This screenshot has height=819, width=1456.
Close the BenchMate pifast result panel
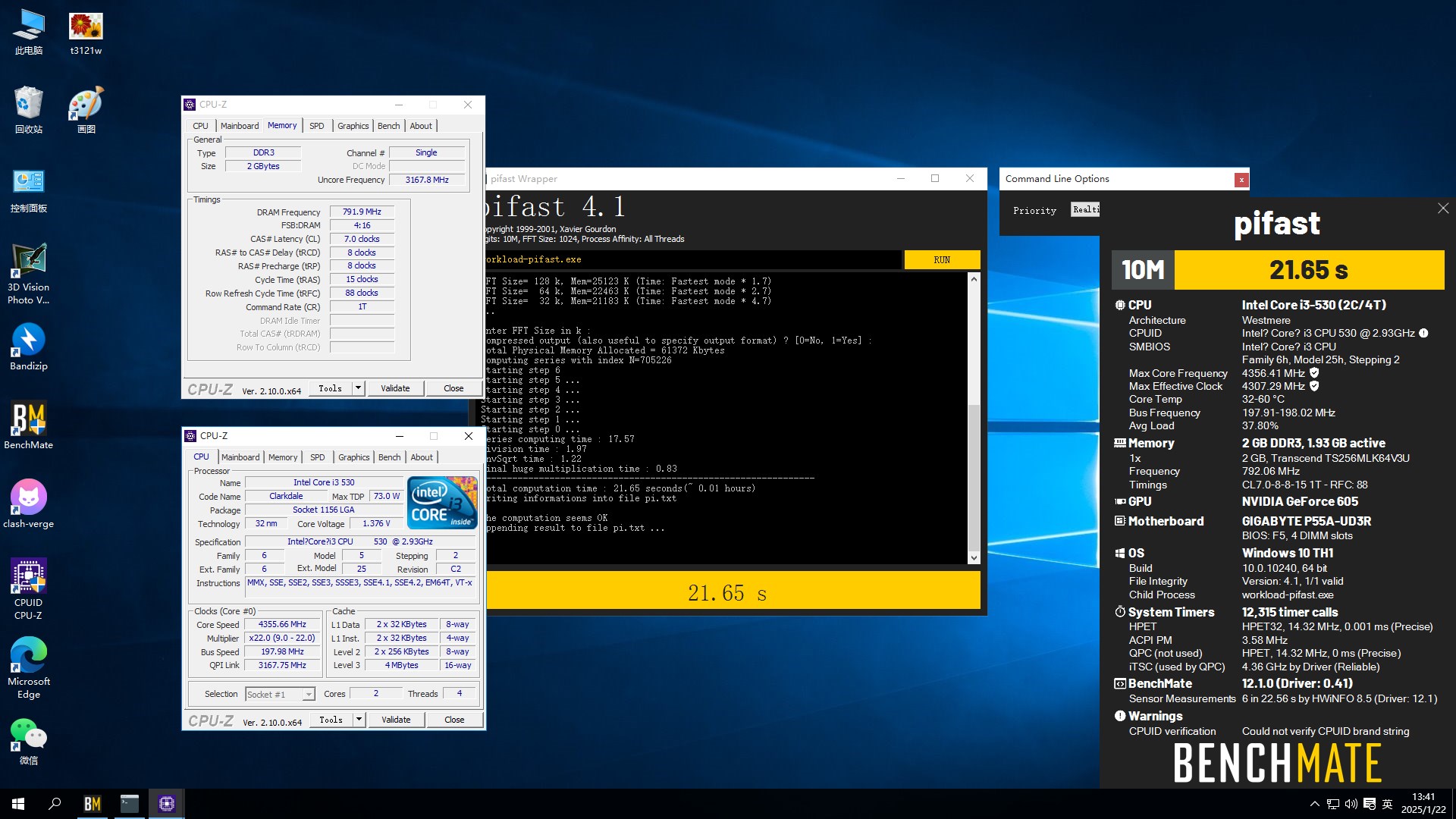pyautogui.click(x=1442, y=209)
